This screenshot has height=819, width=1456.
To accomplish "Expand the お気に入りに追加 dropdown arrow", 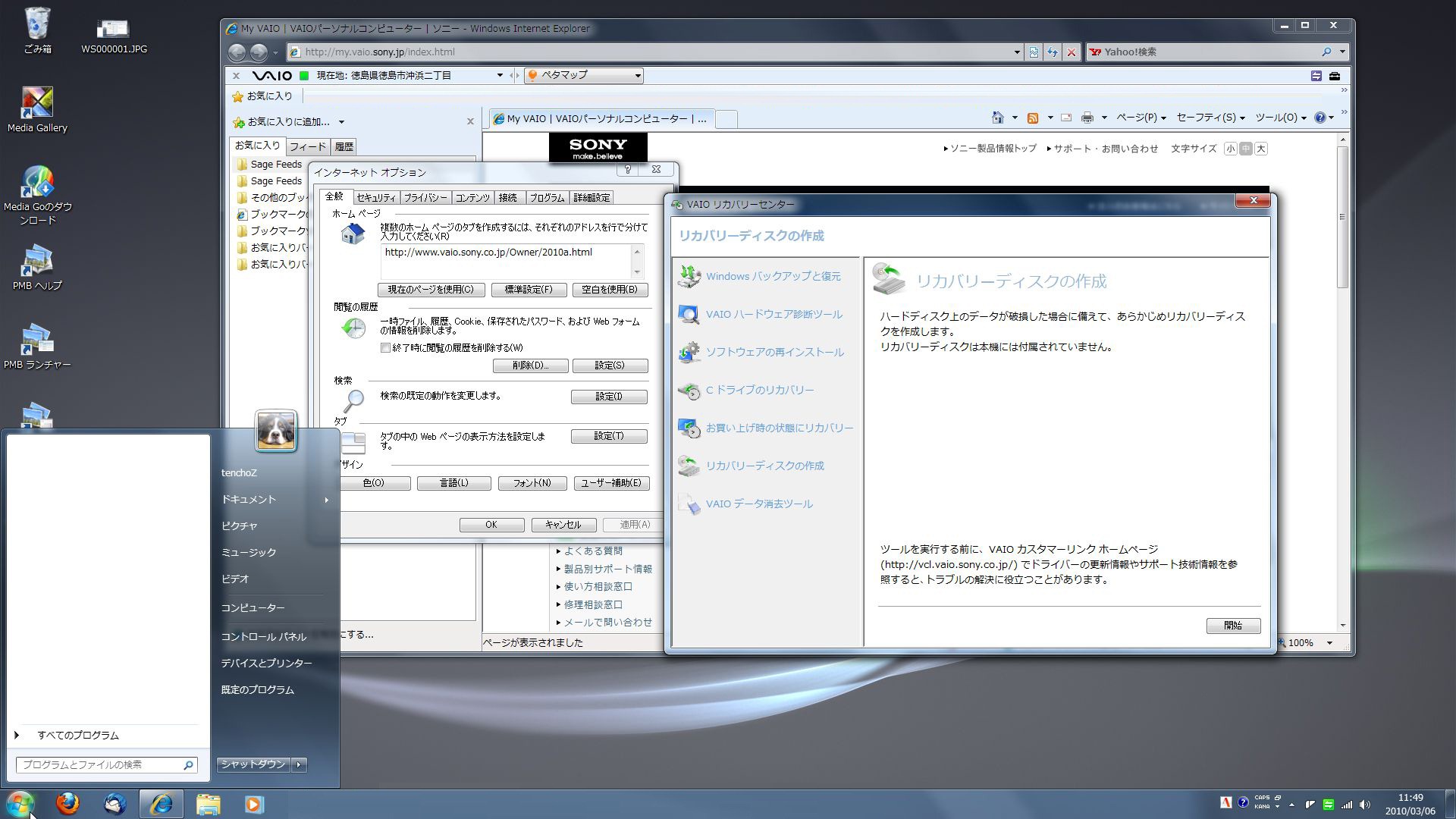I will (x=341, y=122).
